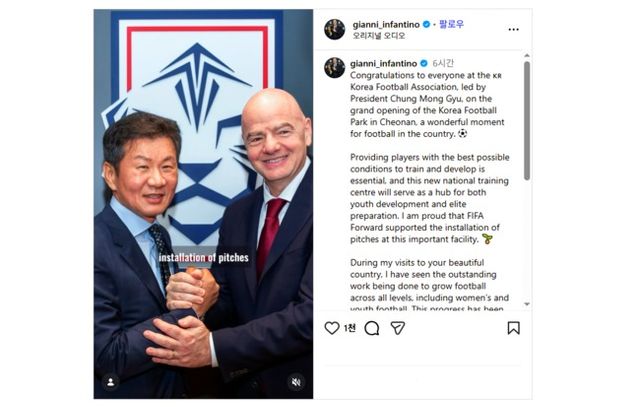Viewport: 640px width, 407px height.
Task: Click the 오리지널 오디오 original audio label
Action: (x=379, y=36)
